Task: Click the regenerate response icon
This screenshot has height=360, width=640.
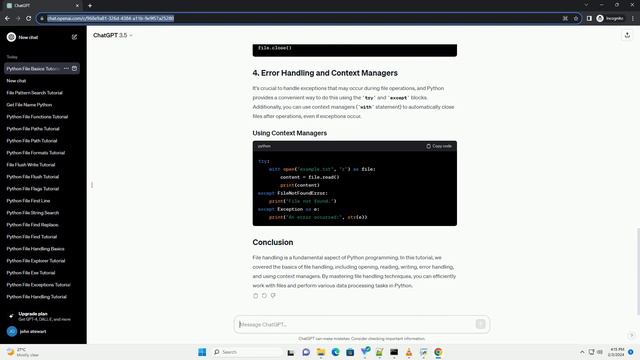Action: click(264, 296)
